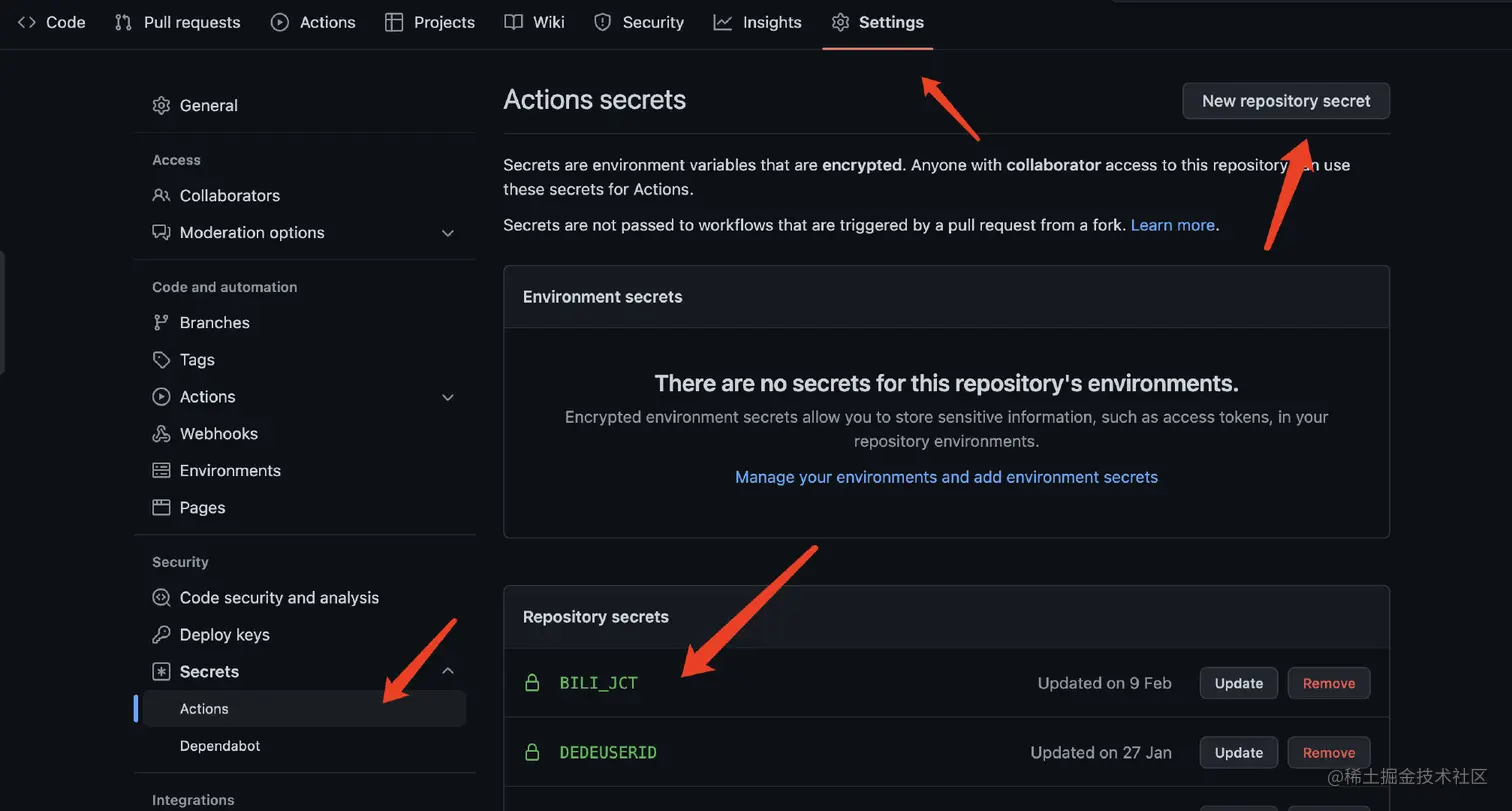Collapse the Secrets section chevron
The image size is (1512, 811).
tap(448, 671)
